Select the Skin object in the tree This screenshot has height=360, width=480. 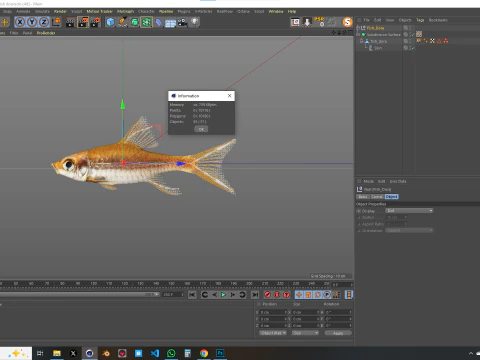(378, 48)
